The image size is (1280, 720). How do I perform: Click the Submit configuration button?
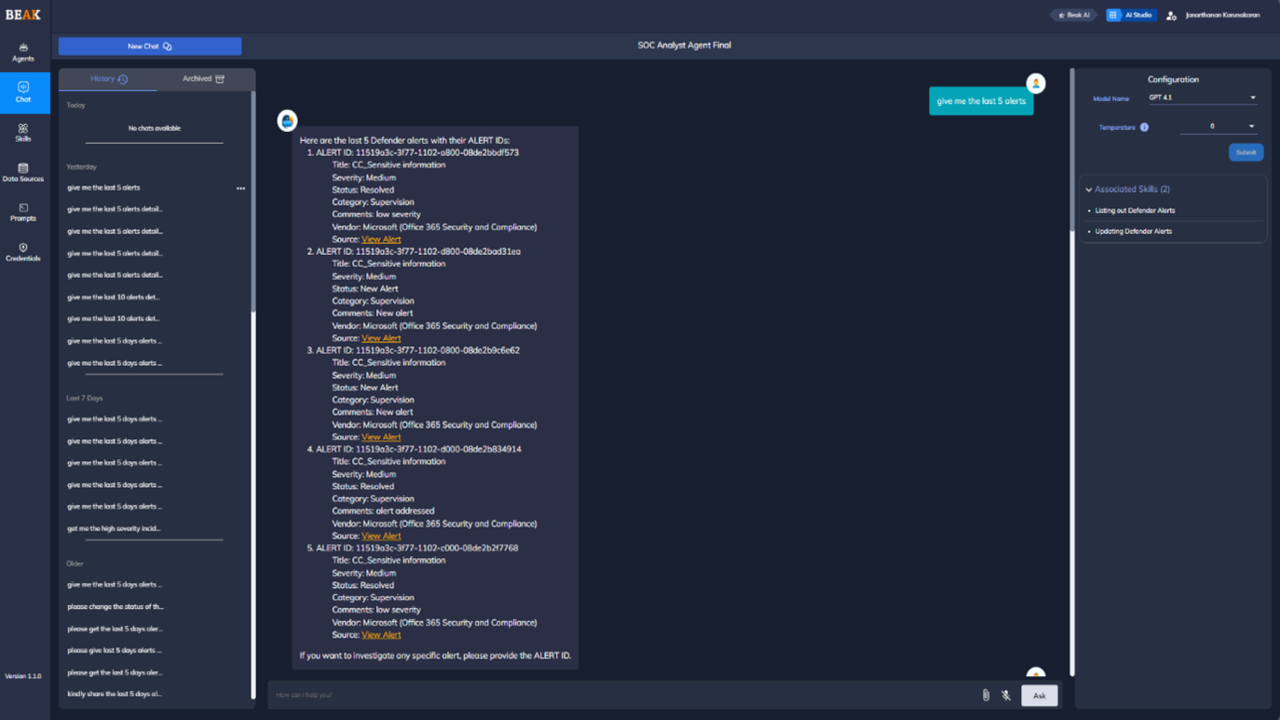1246,152
